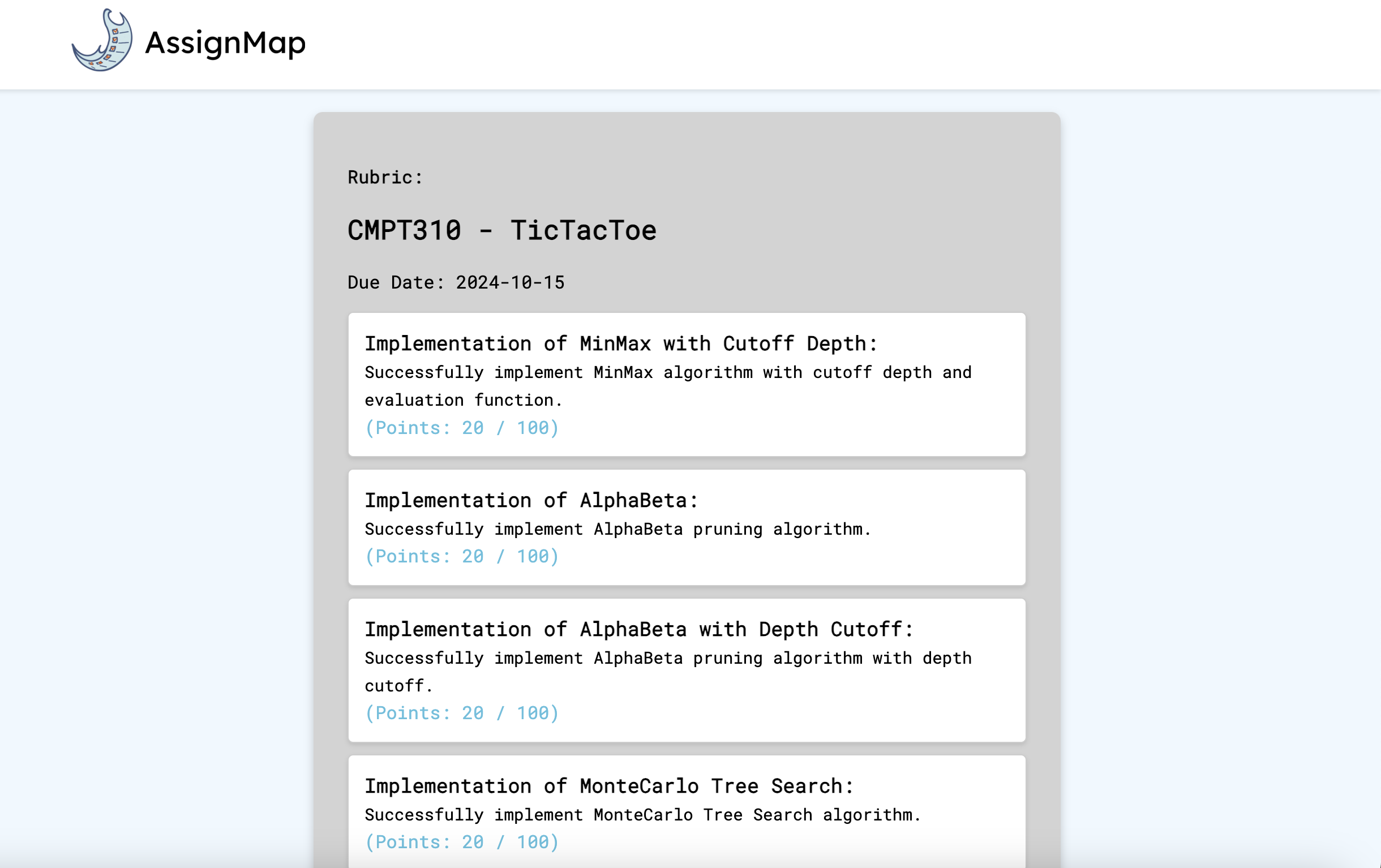The width and height of the screenshot is (1381, 868).
Task: Click the points label in the MonteCarlo card
Action: (x=462, y=841)
